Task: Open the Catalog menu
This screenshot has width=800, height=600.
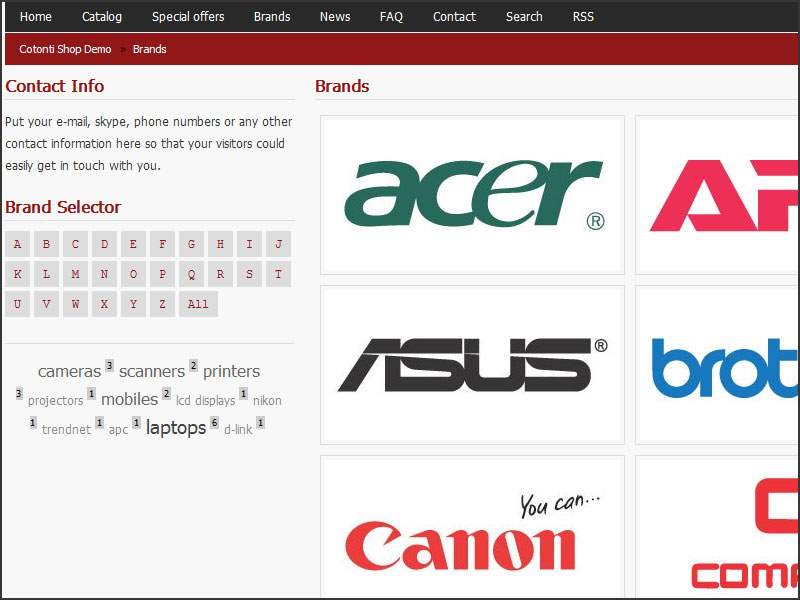Action: coord(102,17)
